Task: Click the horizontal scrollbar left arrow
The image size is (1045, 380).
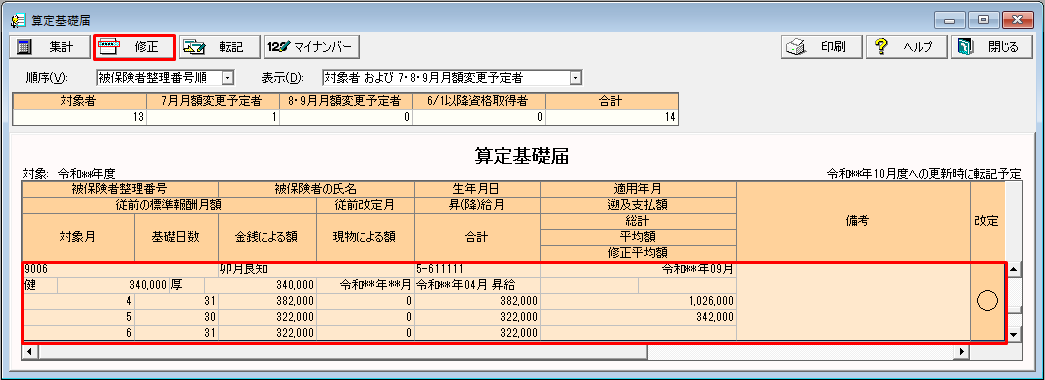Action: pos(28,351)
